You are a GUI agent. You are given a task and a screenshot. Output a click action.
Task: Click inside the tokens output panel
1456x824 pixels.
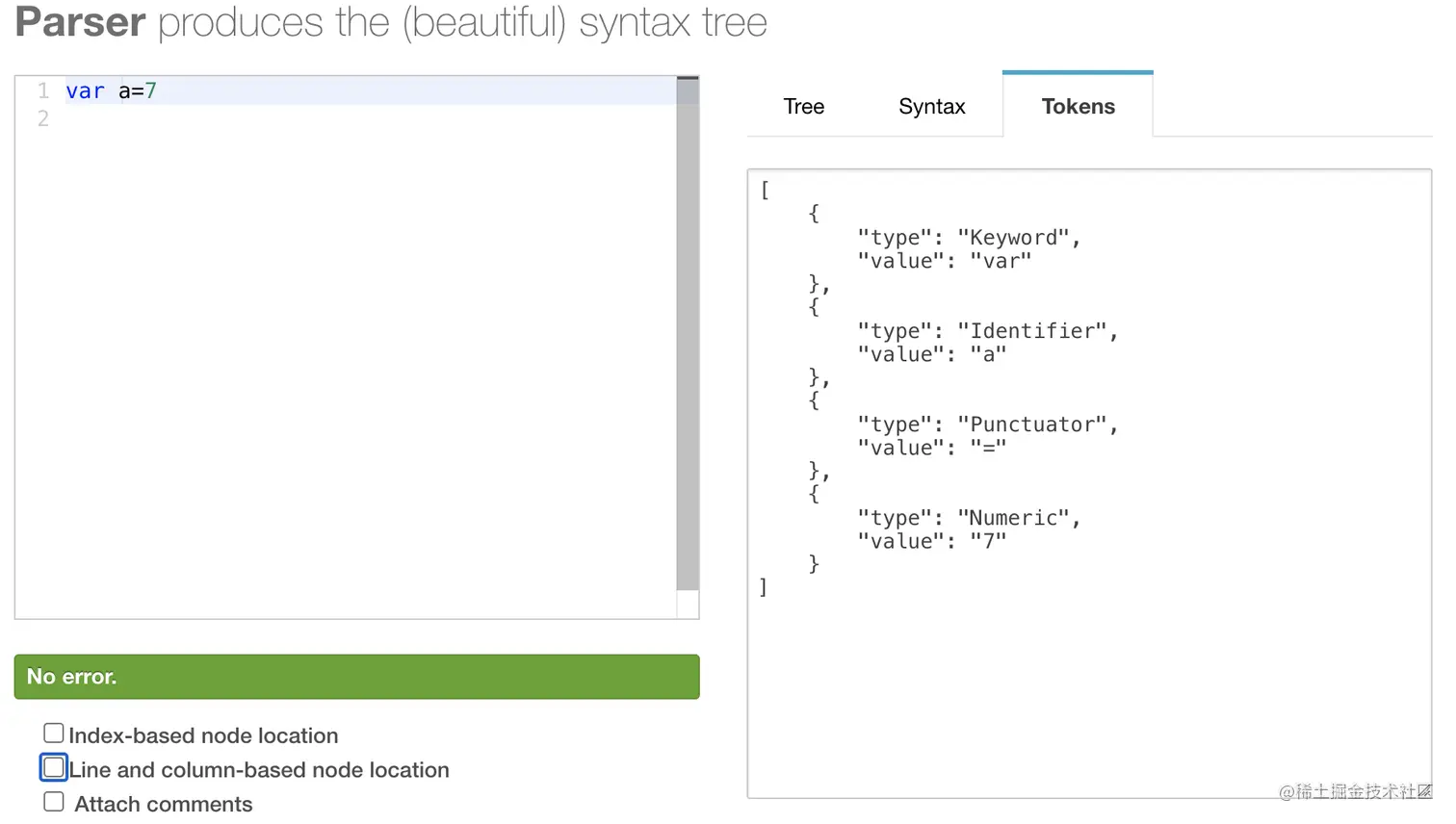click(x=1088, y=674)
